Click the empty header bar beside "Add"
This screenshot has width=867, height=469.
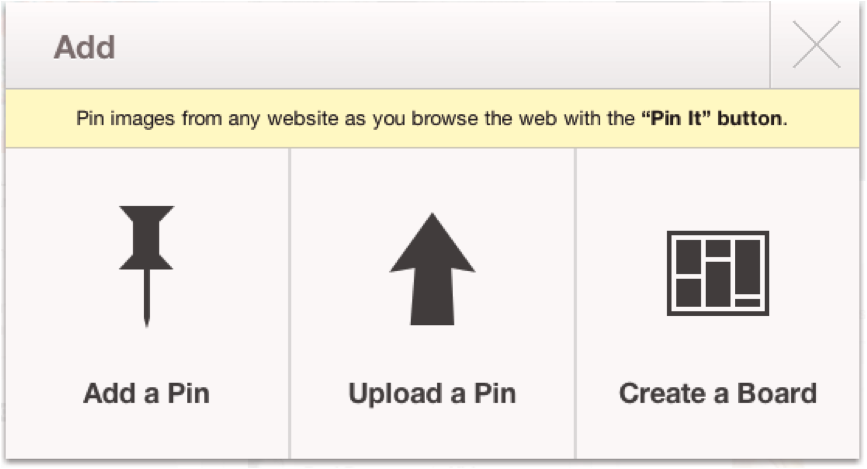click(442, 46)
